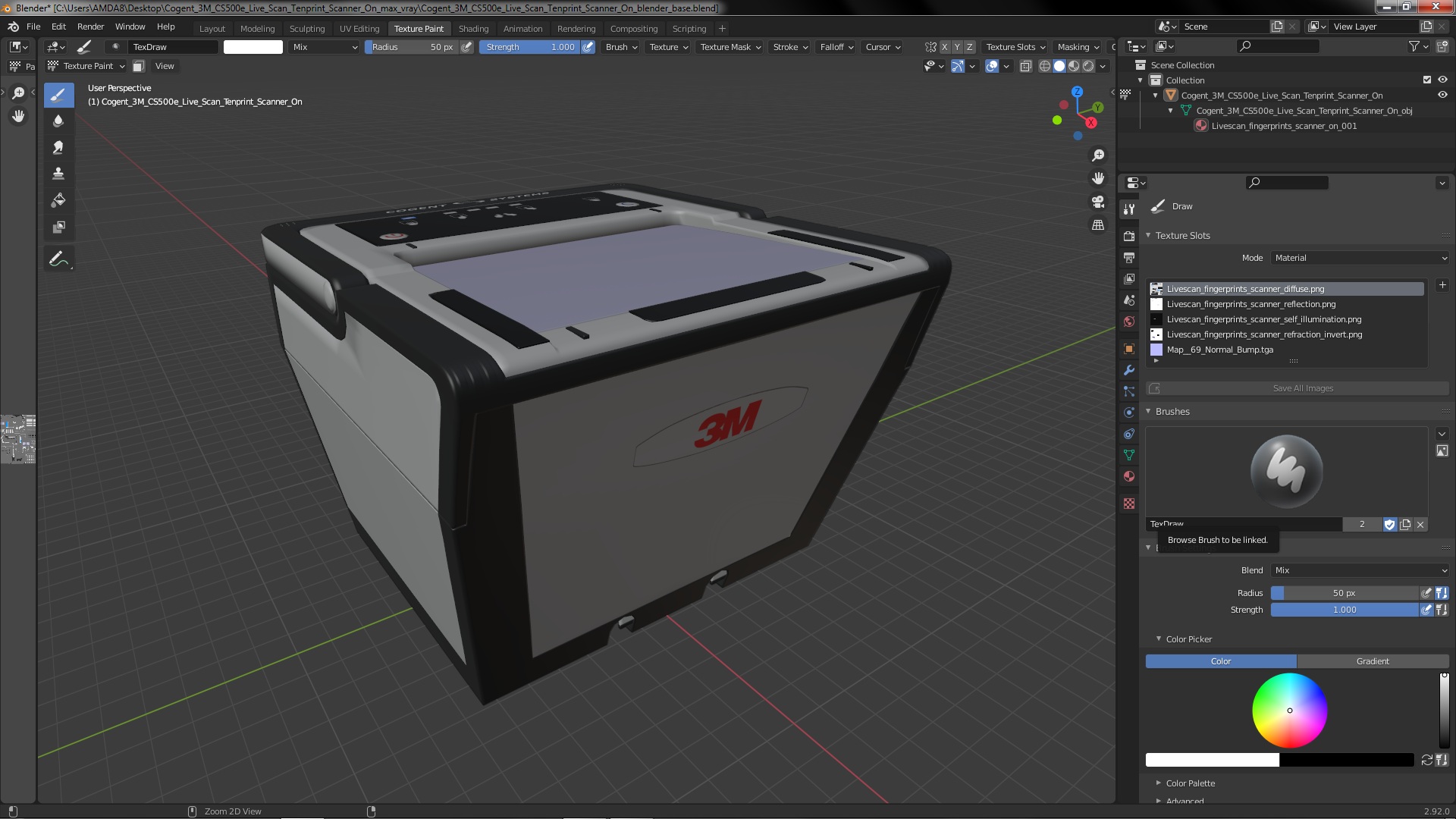The image size is (1456, 819).
Task: Open Material properties tab
Action: pos(1129,476)
